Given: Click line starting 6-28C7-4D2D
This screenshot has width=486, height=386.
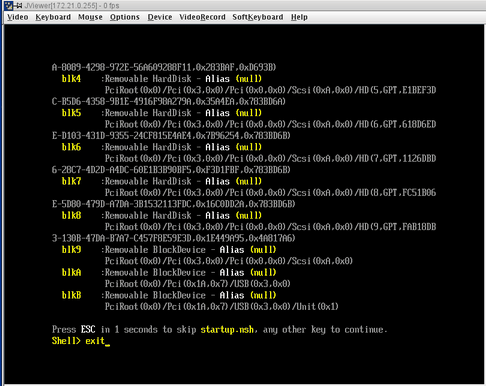Looking at the screenshot, I should point(171,170).
